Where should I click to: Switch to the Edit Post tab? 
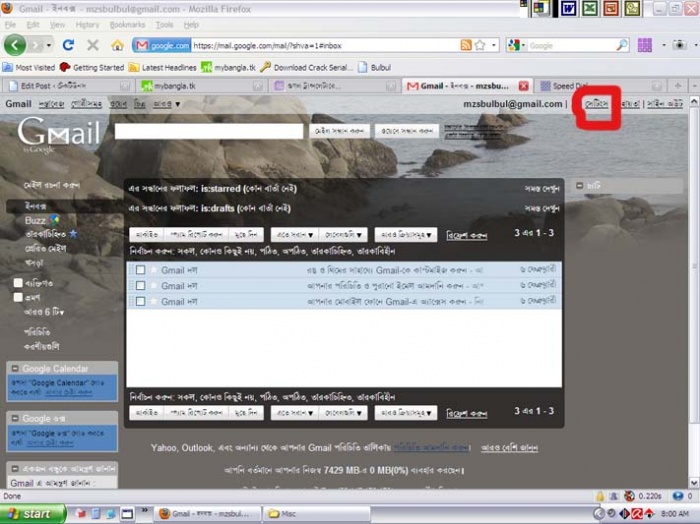point(68,86)
